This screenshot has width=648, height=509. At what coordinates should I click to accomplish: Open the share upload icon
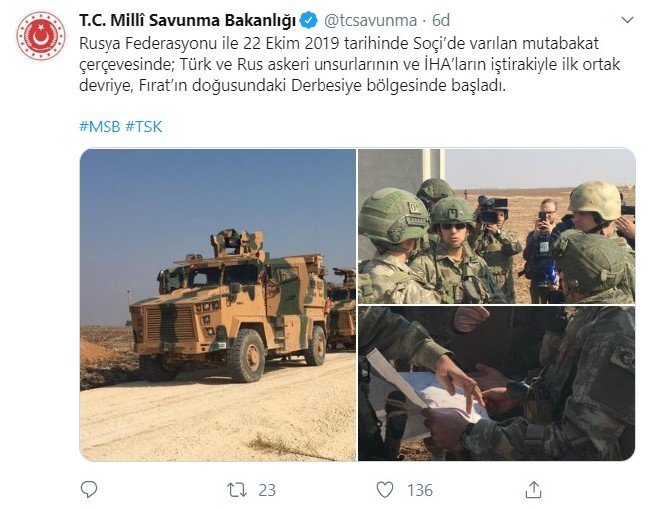coord(533,490)
